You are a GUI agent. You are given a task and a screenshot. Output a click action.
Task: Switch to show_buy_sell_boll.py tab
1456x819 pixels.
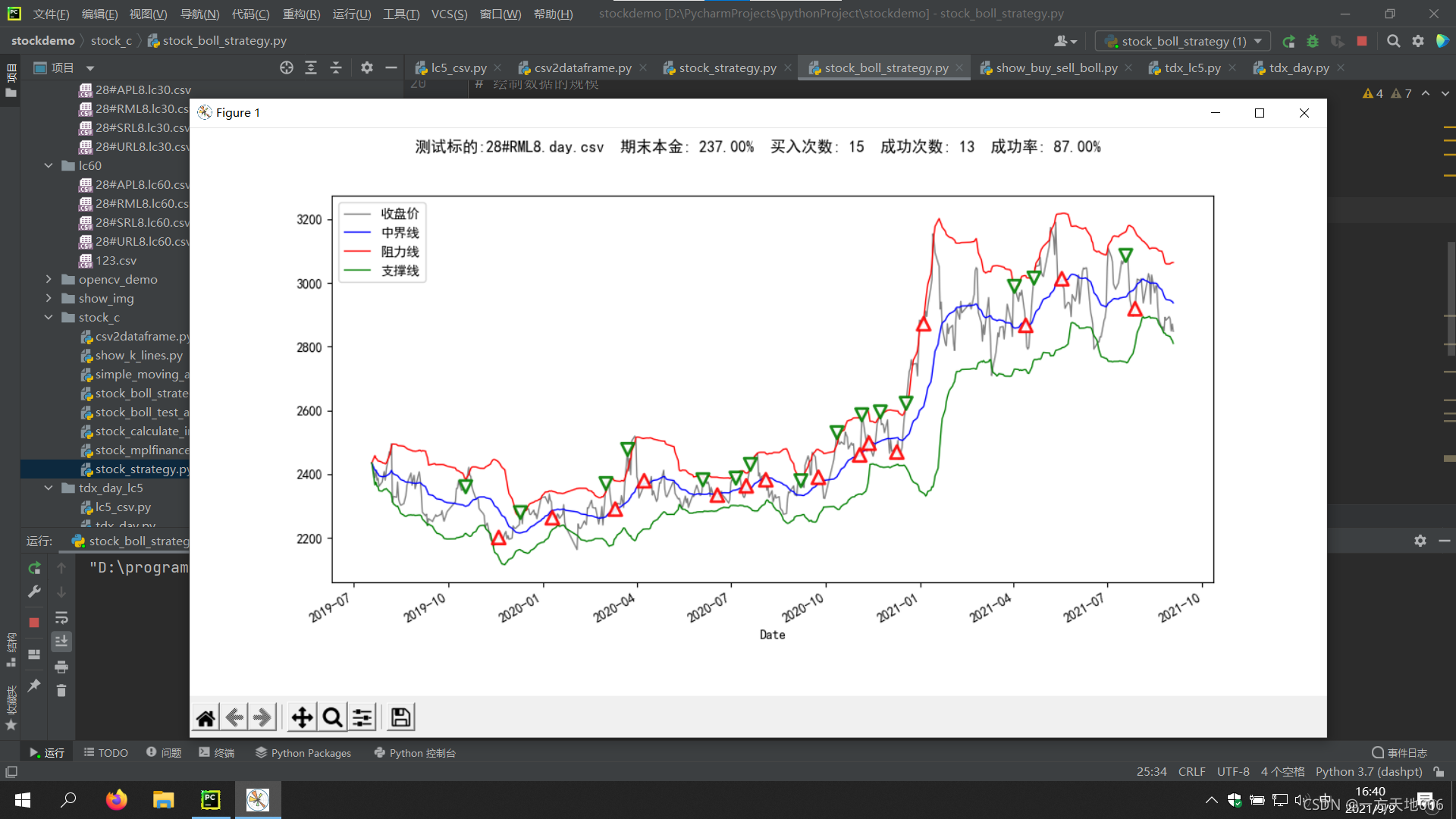[x=1056, y=67]
